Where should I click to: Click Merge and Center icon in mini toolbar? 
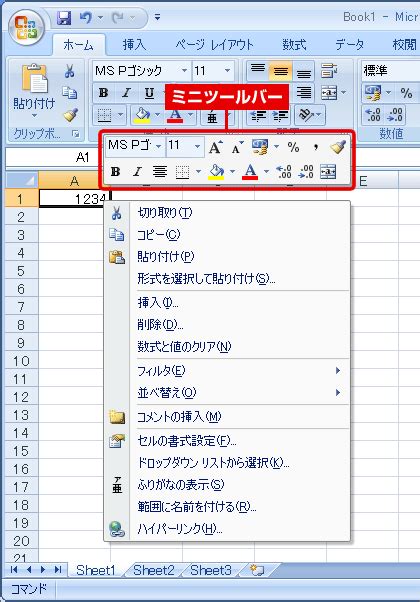(328, 172)
